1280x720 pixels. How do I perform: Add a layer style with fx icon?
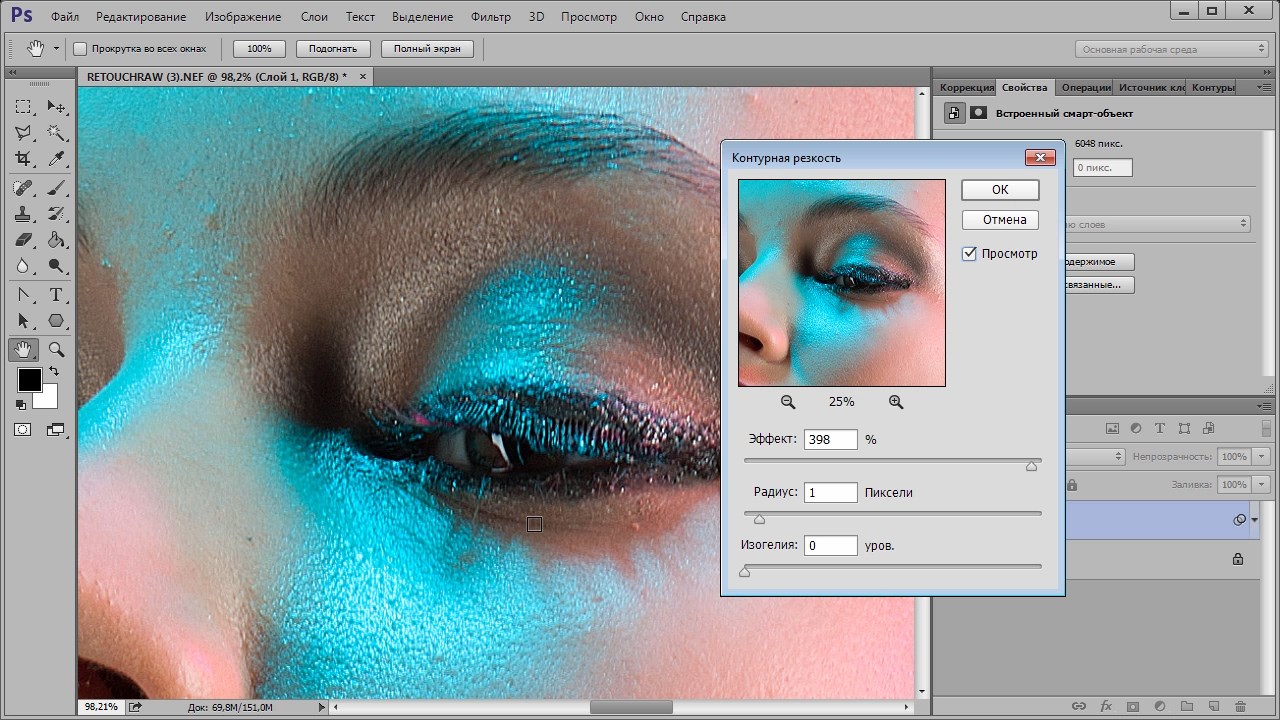[1106, 706]
